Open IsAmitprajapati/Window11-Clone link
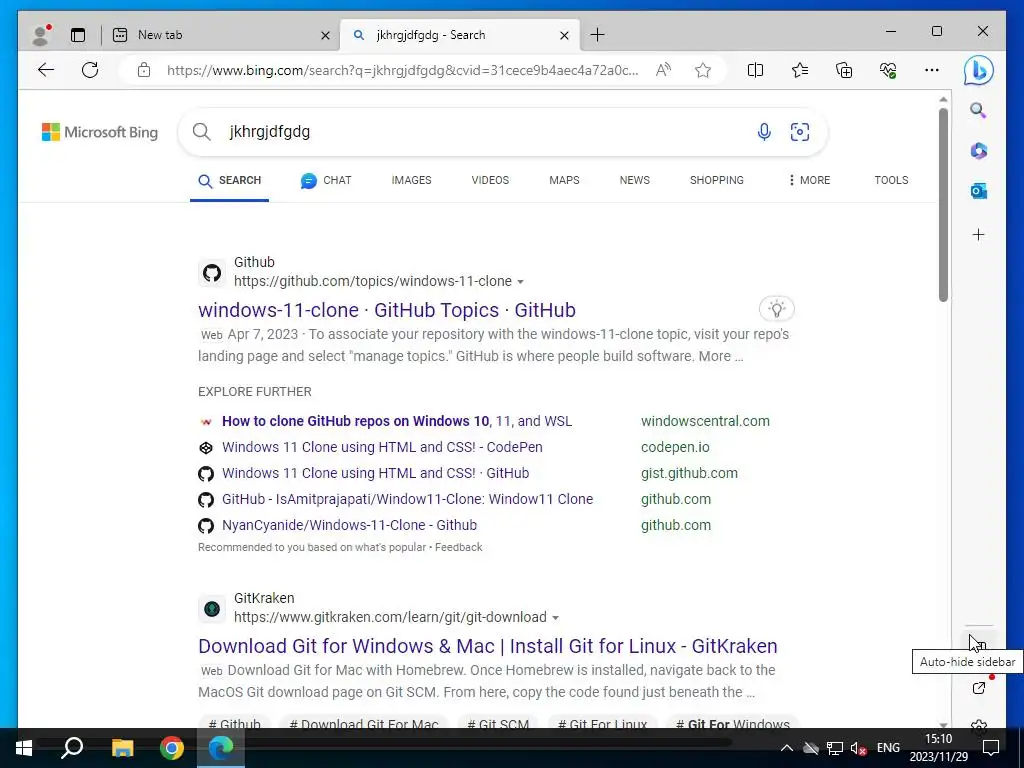The width and height of the screenshot is (1024, 768). (x=408, y=500)
